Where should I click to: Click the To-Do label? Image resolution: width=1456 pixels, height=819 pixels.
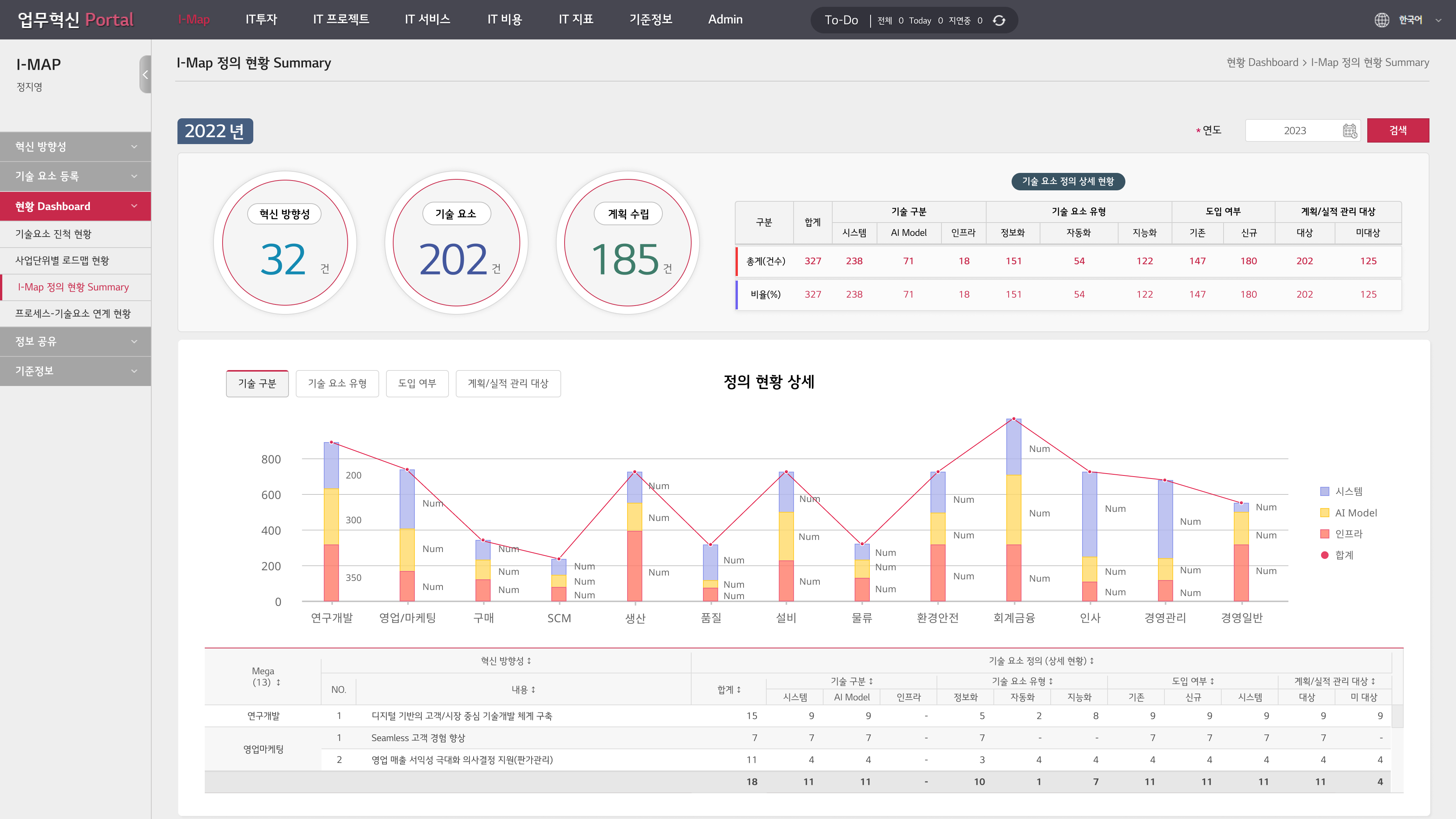pos(841,20)
